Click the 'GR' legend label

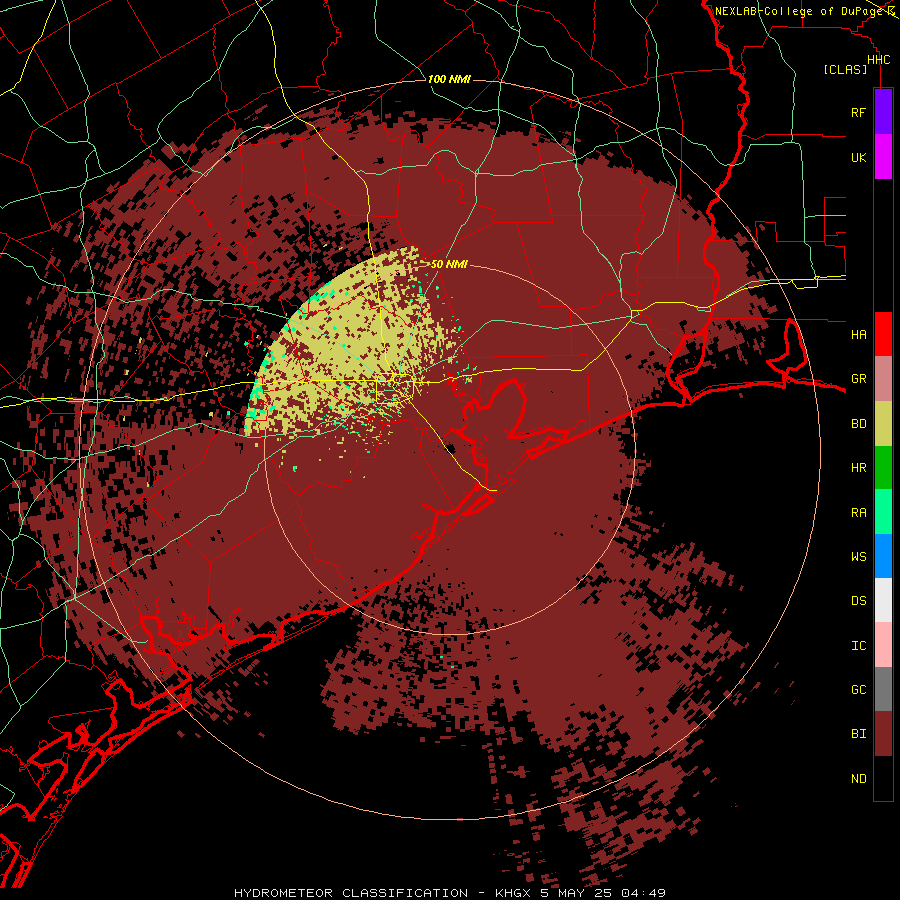pyautogui.click(x=858, y=379)
